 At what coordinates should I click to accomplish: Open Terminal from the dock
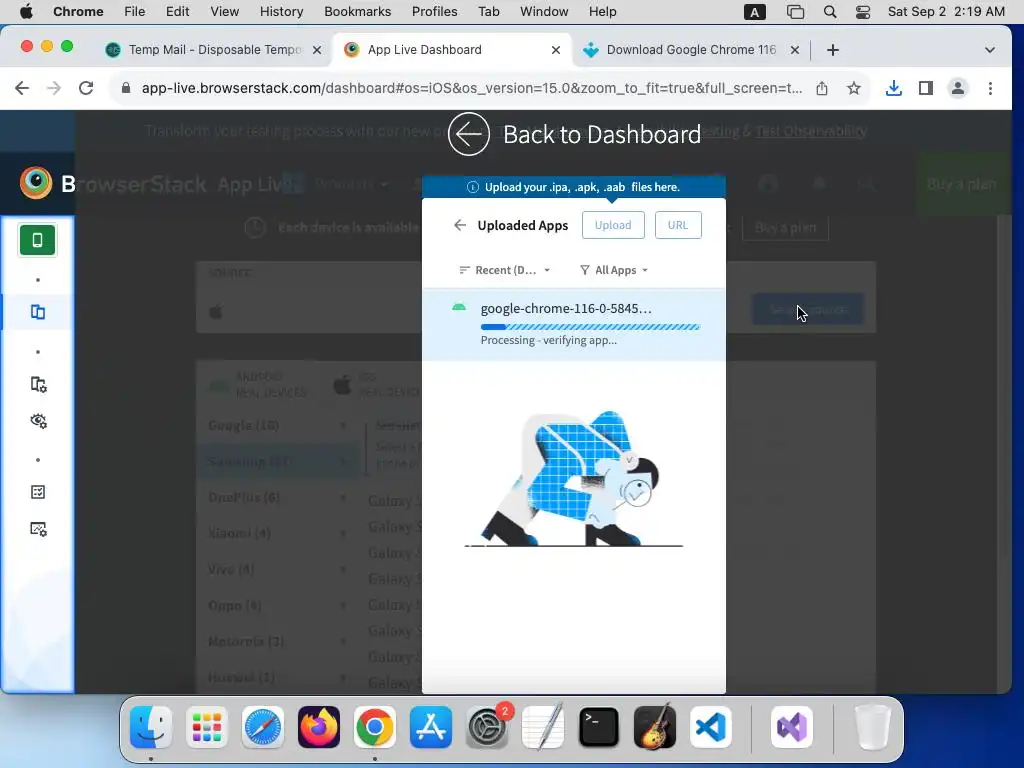point(599,727)
